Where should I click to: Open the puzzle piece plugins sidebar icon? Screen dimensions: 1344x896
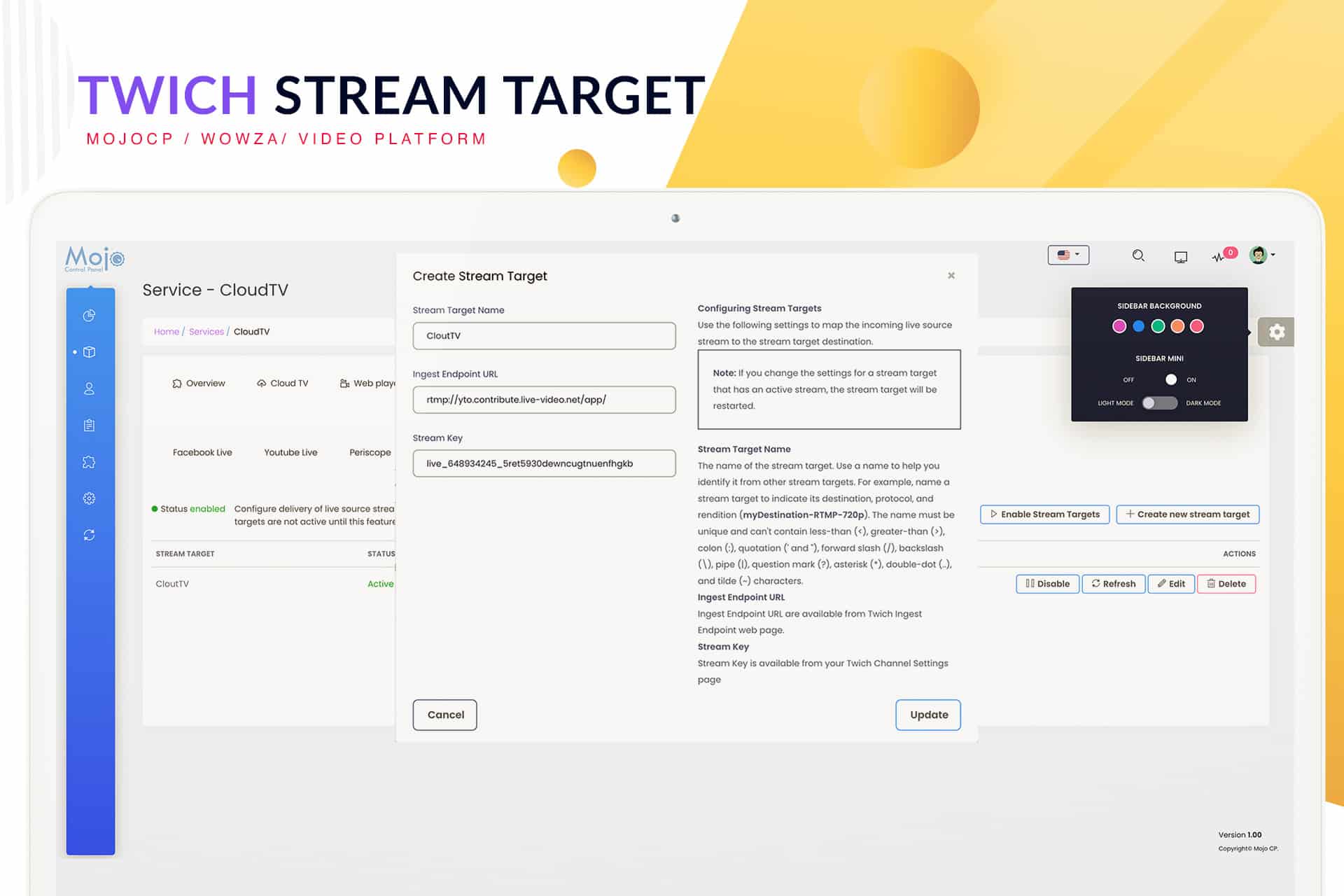click(x=89, y=462)
